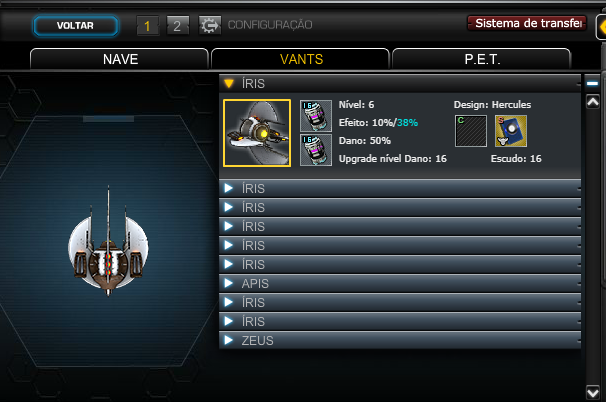Collapse the open Íris drone section
This screenshot has height=402, width=606.
pos(400,83)
